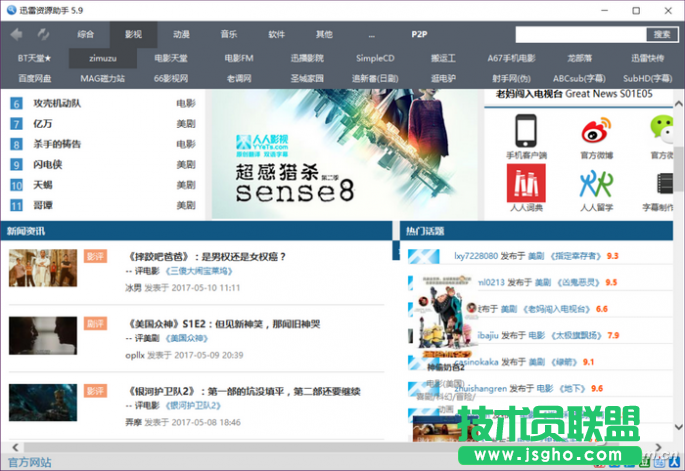
Task: Select the MAG磁力站 source
Action: point(103,79)
